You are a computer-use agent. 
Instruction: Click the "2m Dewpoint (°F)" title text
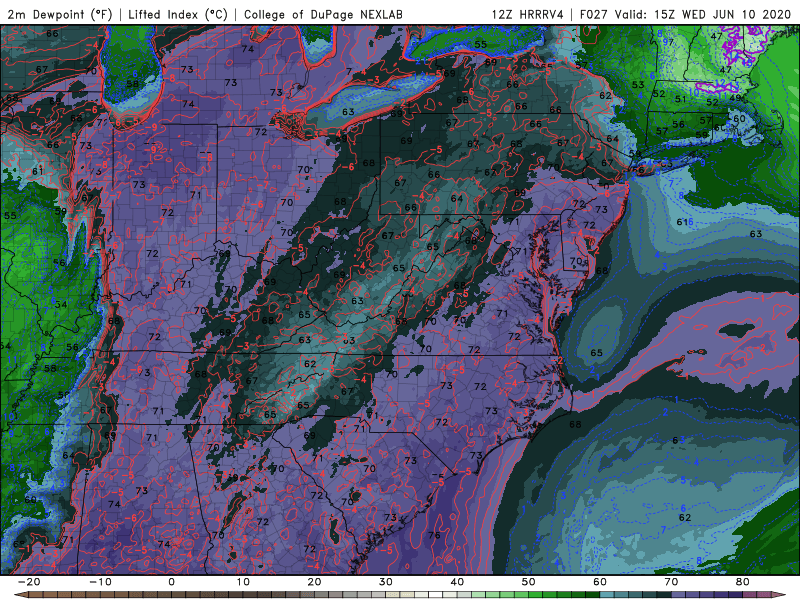59,14
